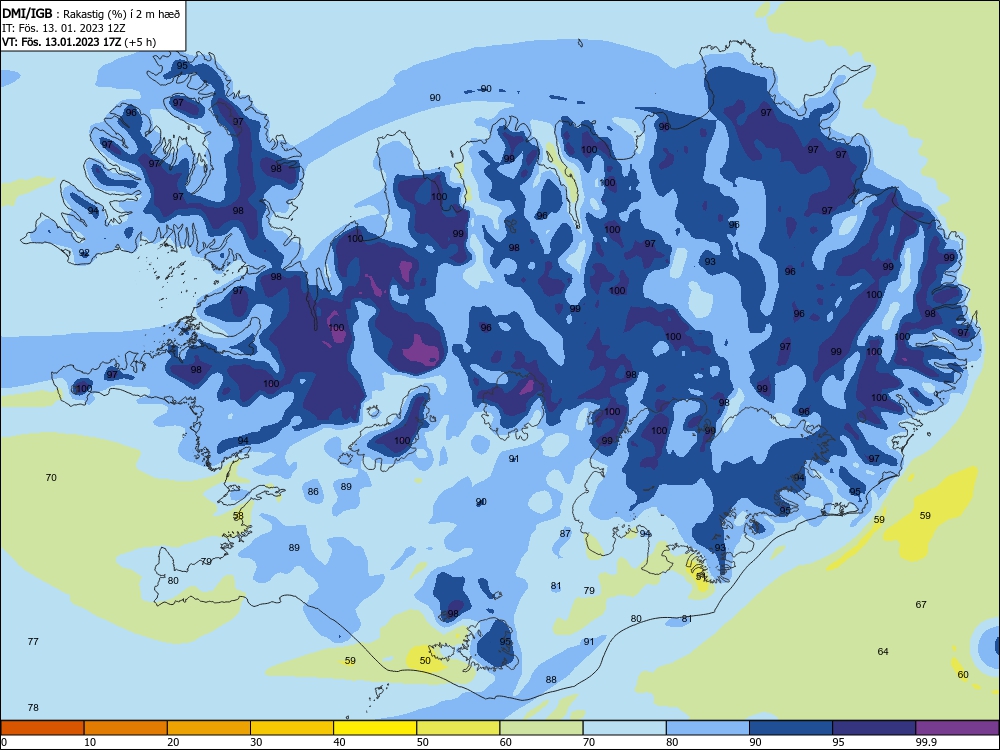Click the map value '86'
Screen dimensions: 1000x750
coord(313,492)
